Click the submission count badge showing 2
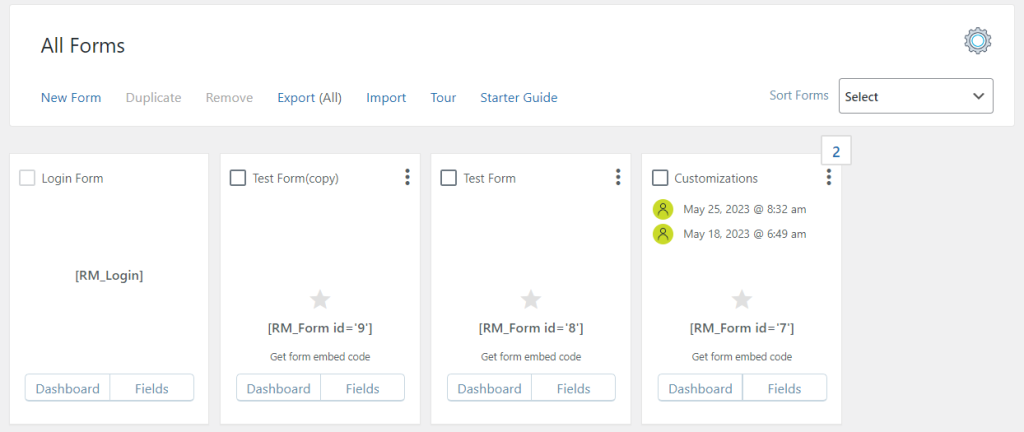The height and width of the screenshot is (432, 1024). tap(836, 152)
